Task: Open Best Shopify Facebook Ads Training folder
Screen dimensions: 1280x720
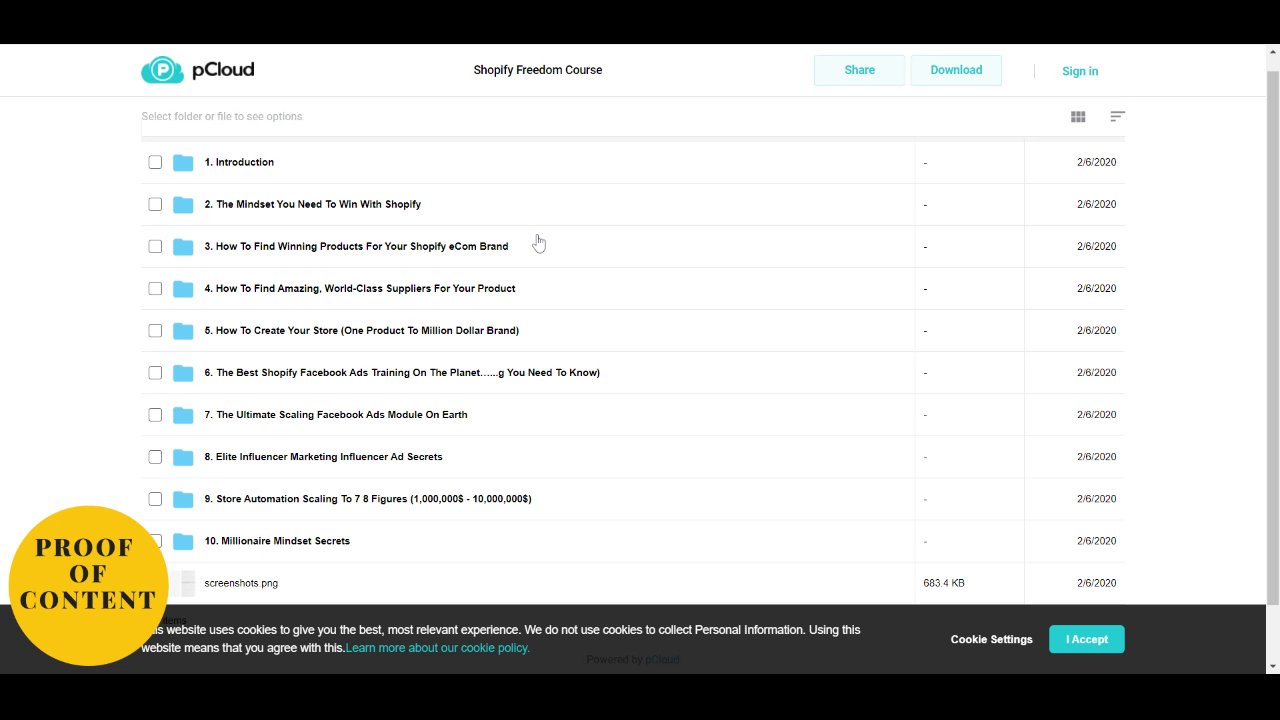Action: pyautogui.click(x=402, y=372)
